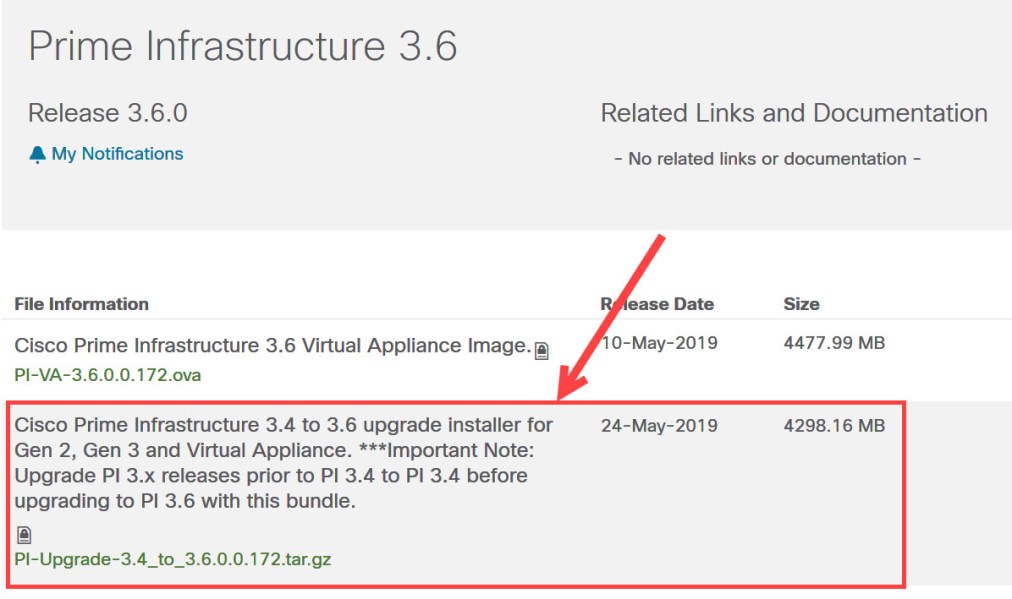This screenshot has width=1012, height=599.
Task: Download PI-VA-3.6.0.0.172.ova
Action: 103,375
